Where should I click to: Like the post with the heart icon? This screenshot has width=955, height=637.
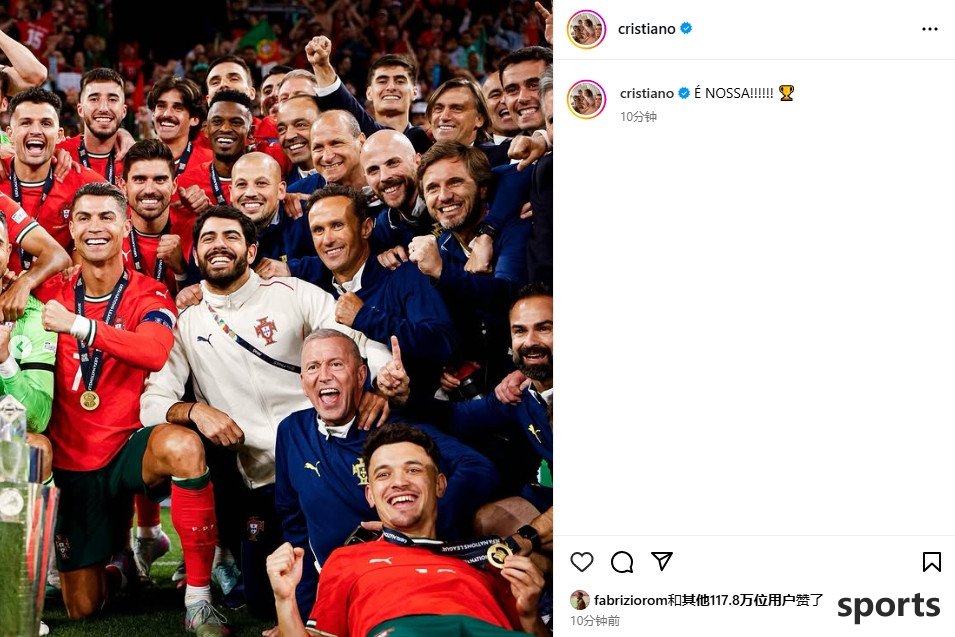[x=582, y=561]
